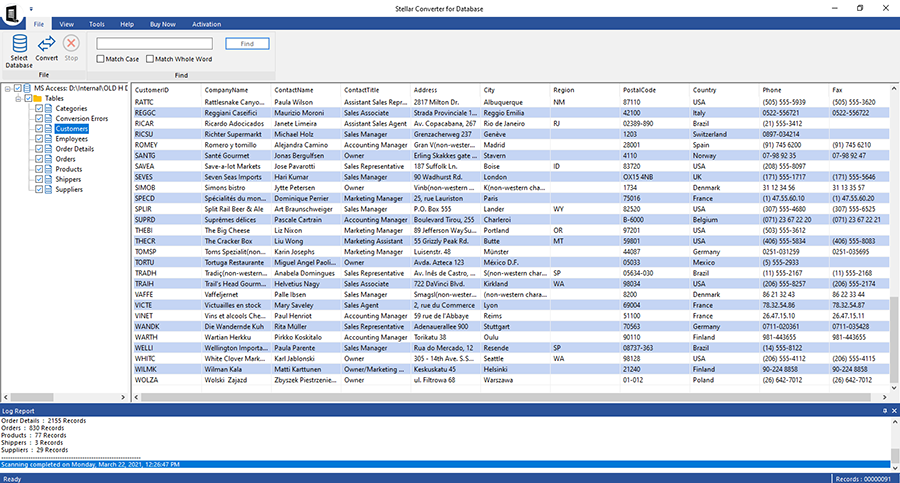Select the 'Rattlesnake Canyo...' company cell
900x483 pixels.
pyautogui.click(x=236, y=102)
